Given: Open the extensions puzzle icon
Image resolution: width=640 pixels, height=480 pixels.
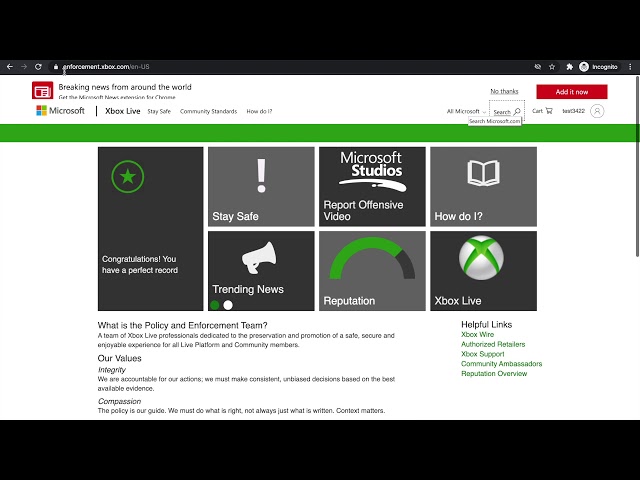Looking at the screenshot, I should pos(569,67).
